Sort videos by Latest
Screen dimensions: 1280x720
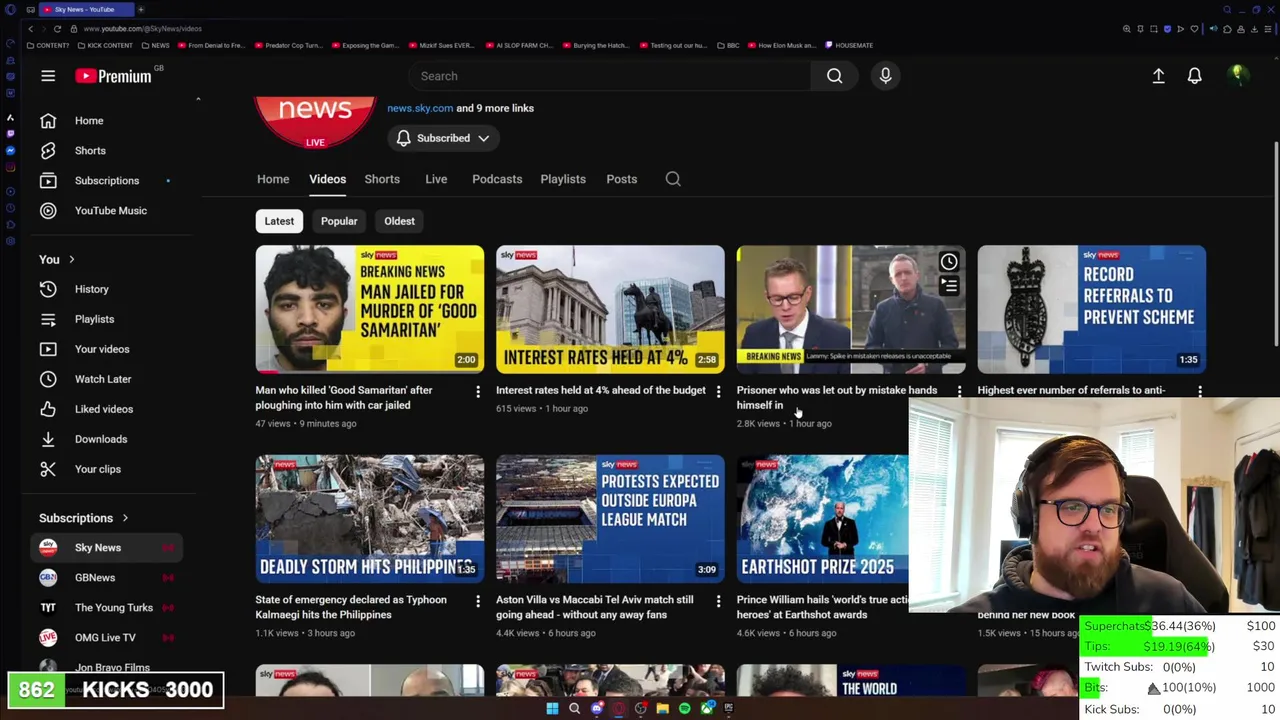[279, 221]
